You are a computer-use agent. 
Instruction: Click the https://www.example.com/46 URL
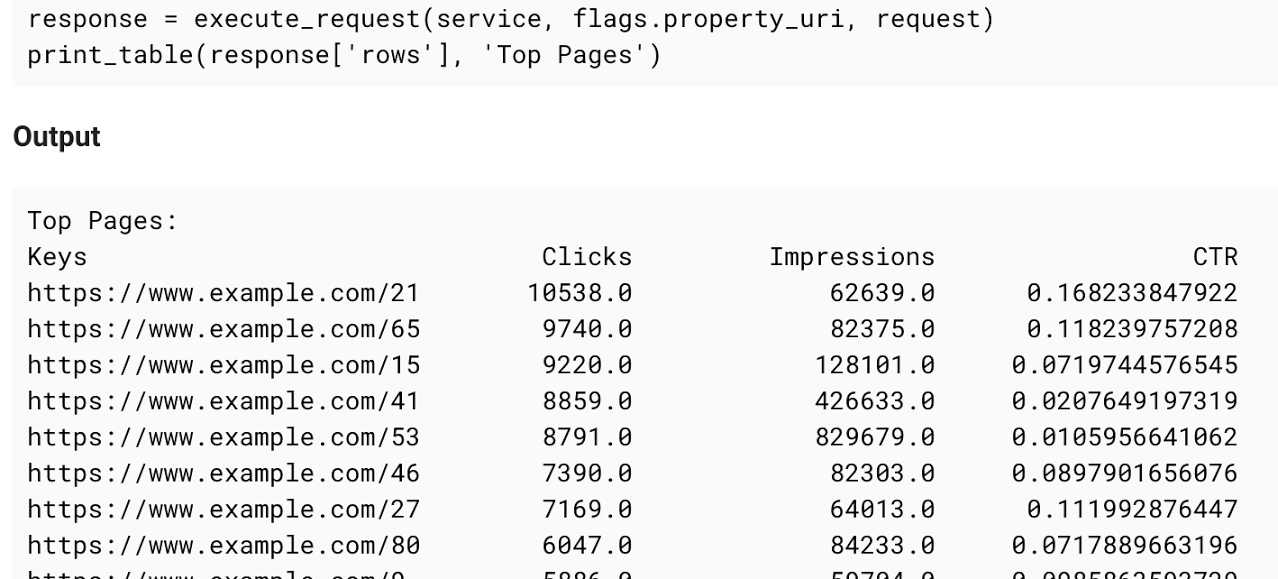[223, 473]
